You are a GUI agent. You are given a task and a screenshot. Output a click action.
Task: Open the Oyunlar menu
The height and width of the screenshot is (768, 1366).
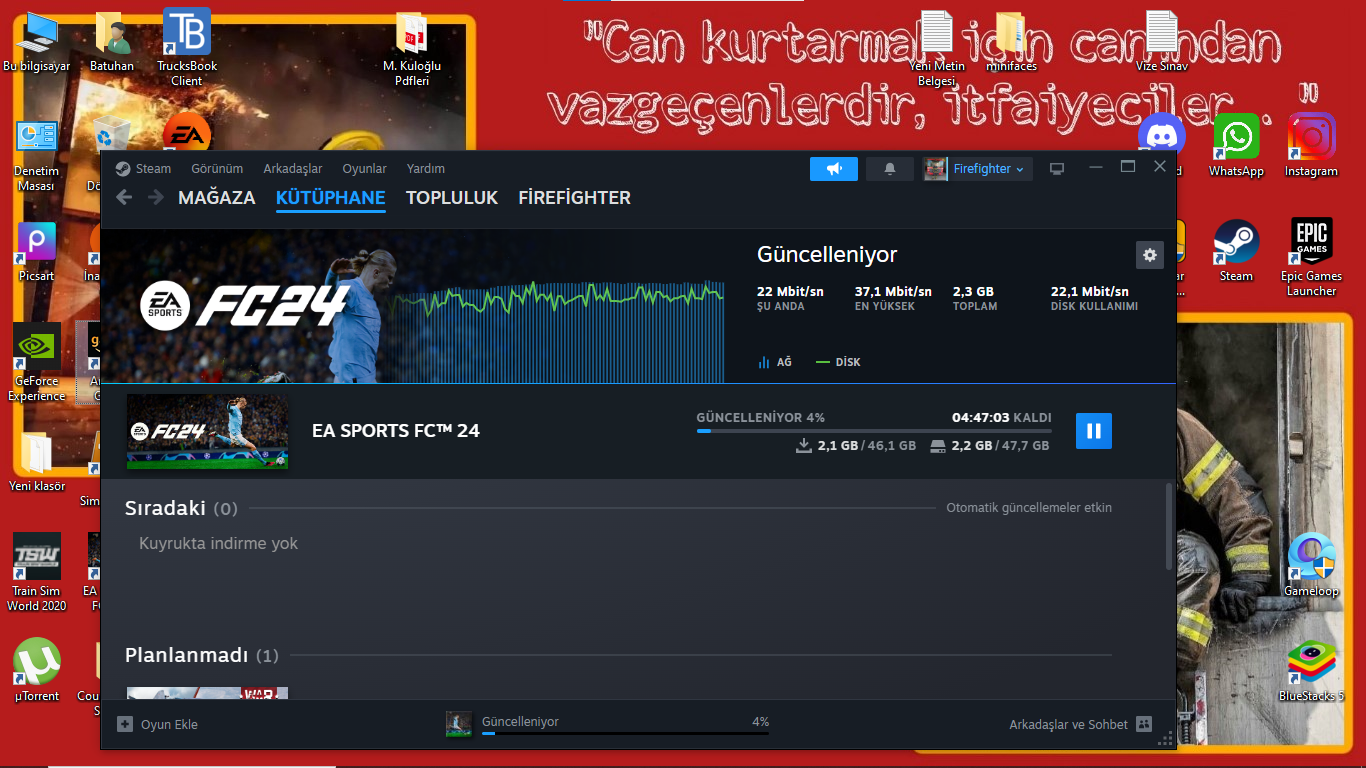pyautogui.click(x=364, y=169)
